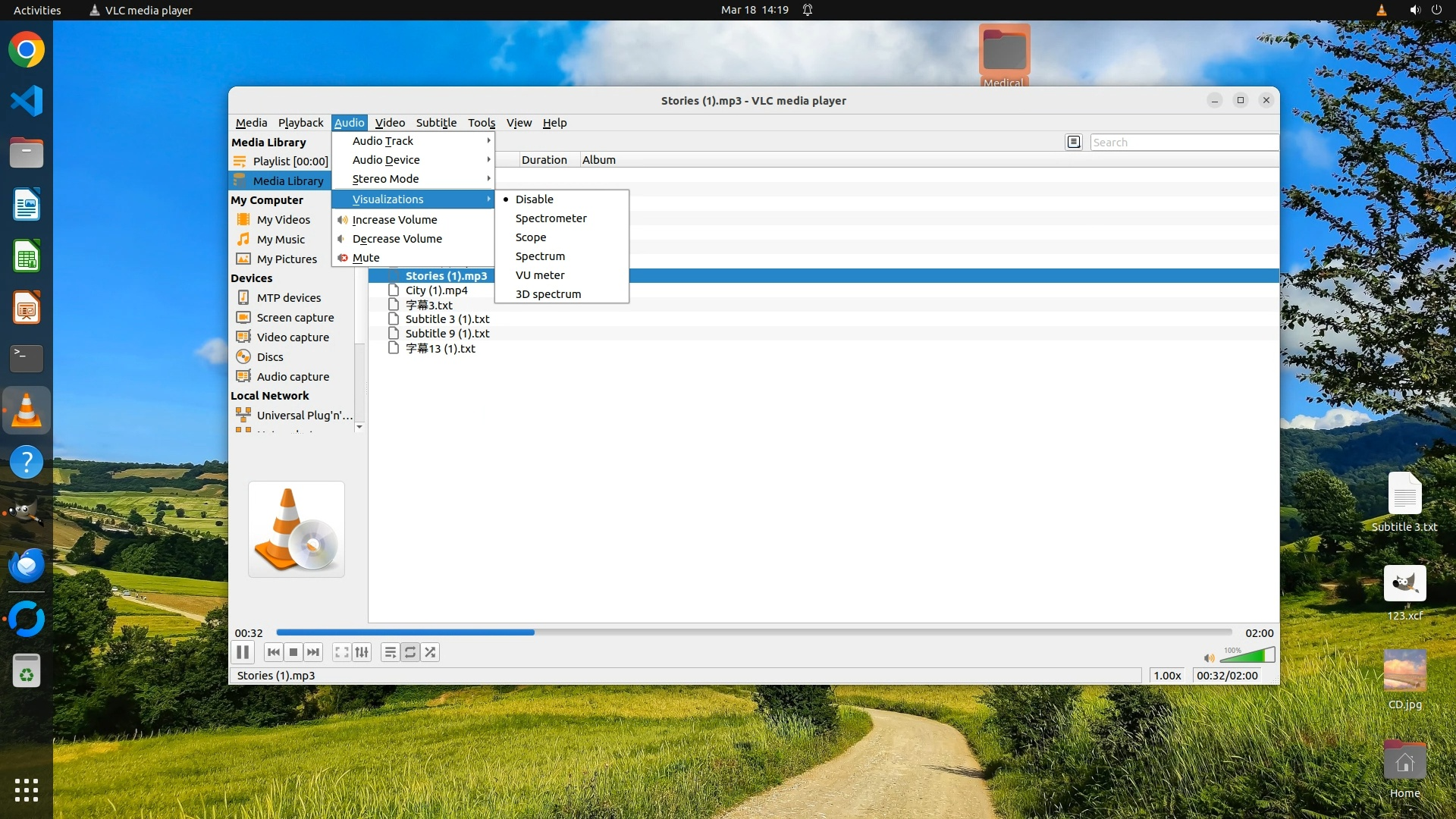Image resolution: width=1456 pixels, height=819 pixels.
Task: Toggle random shuffle playback
Action: (x=431, y=652)
